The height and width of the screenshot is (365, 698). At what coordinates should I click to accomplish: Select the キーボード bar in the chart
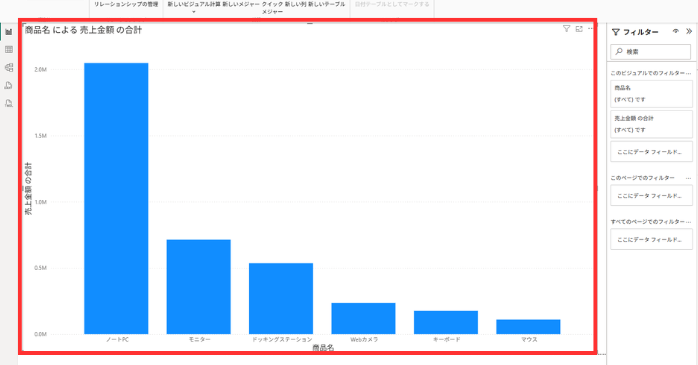pyautogui.click(x=446, y=322)
